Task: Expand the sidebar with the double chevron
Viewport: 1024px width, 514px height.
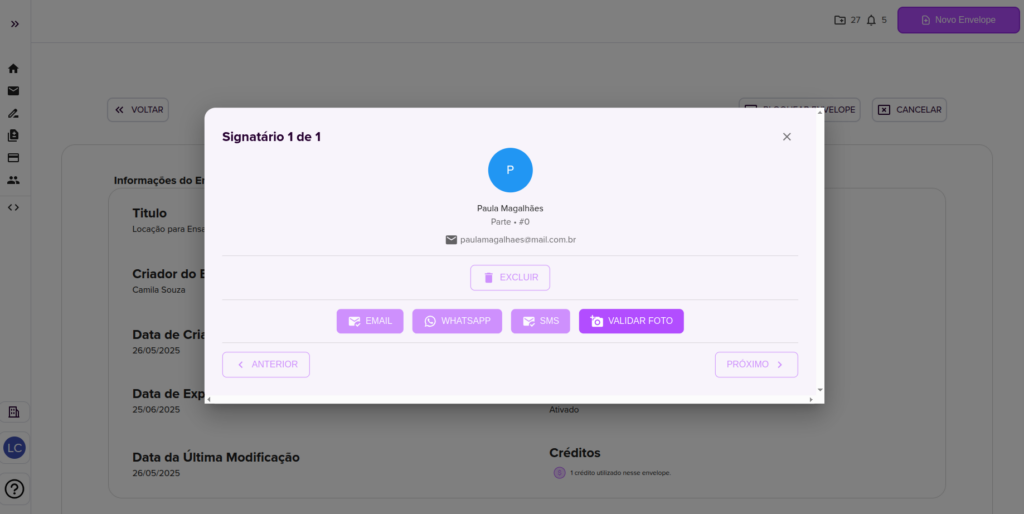Action: coord(15,23)
